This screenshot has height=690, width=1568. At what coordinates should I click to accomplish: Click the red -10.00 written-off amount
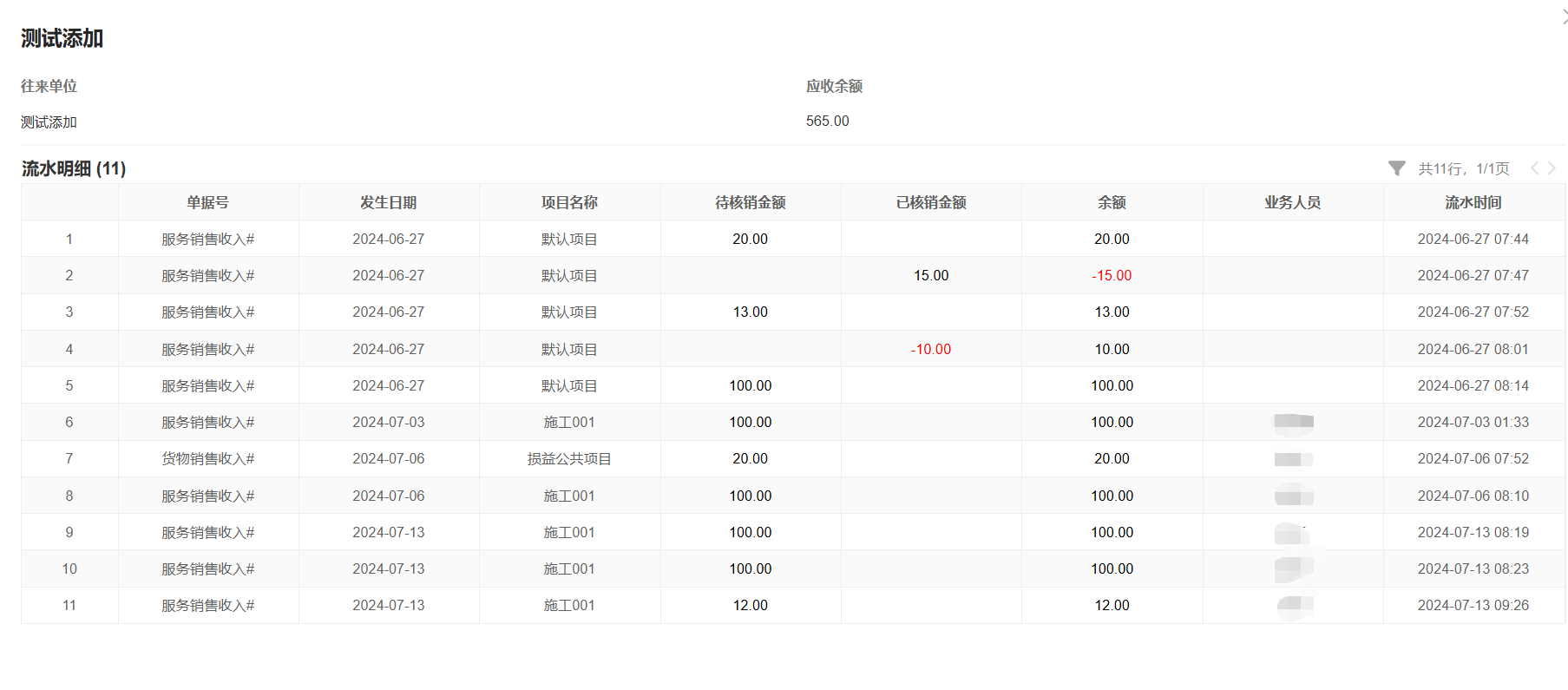[931, 349]
